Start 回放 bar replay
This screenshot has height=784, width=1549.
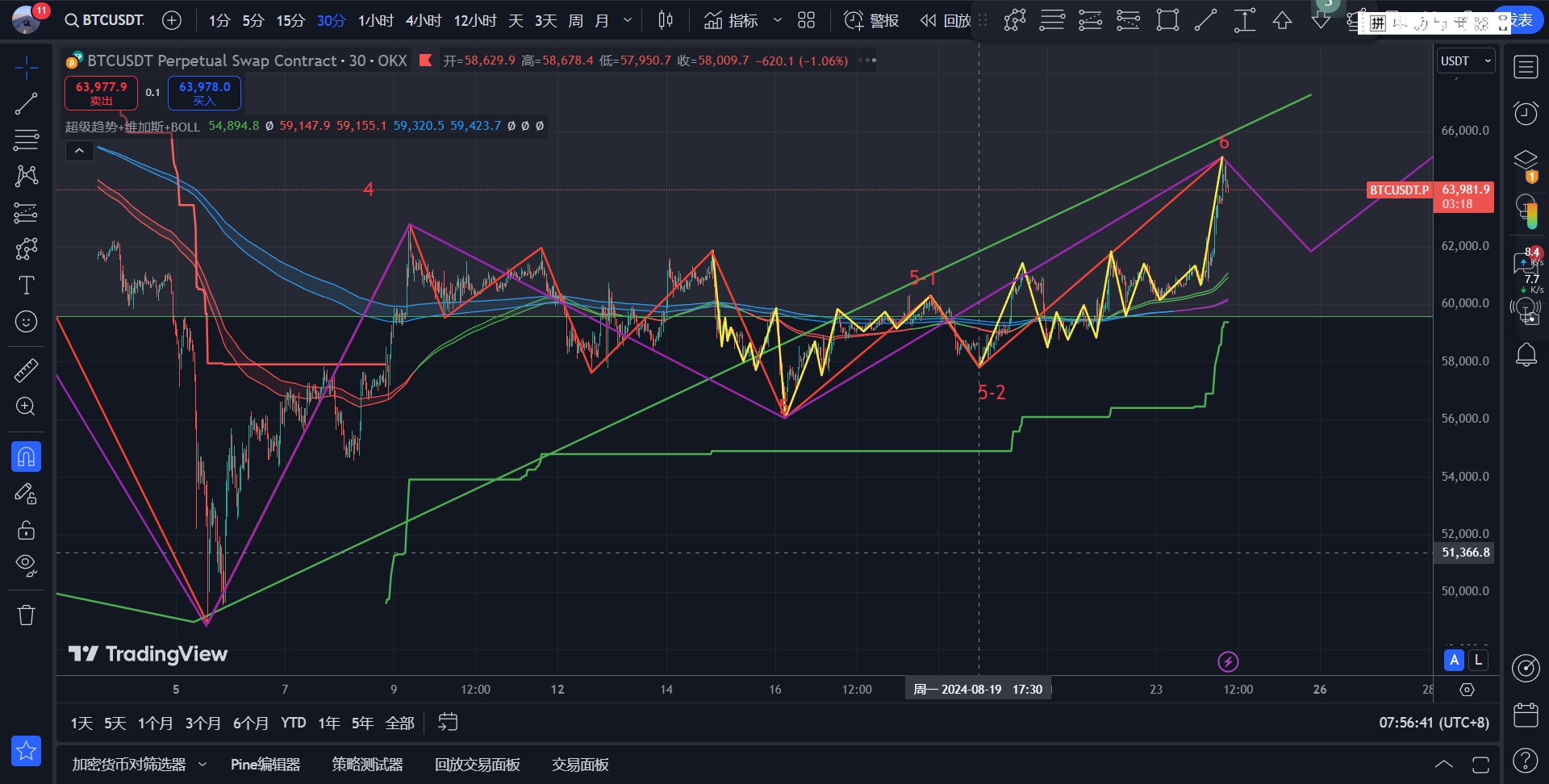pyautogui.click(x=946, y=20)
